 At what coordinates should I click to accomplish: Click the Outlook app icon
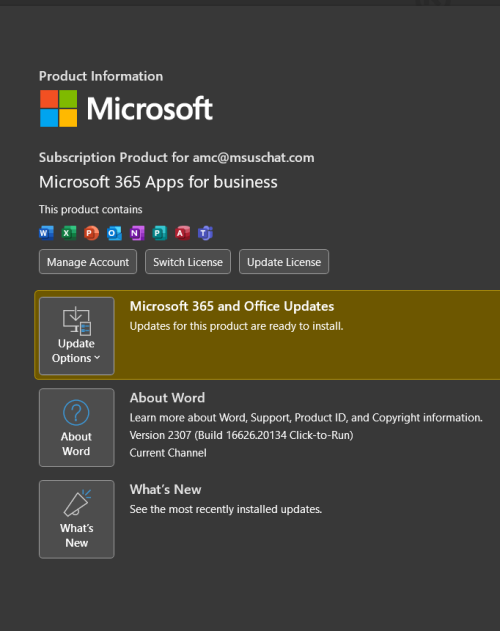pyautogui.click(x=114, y=233)
